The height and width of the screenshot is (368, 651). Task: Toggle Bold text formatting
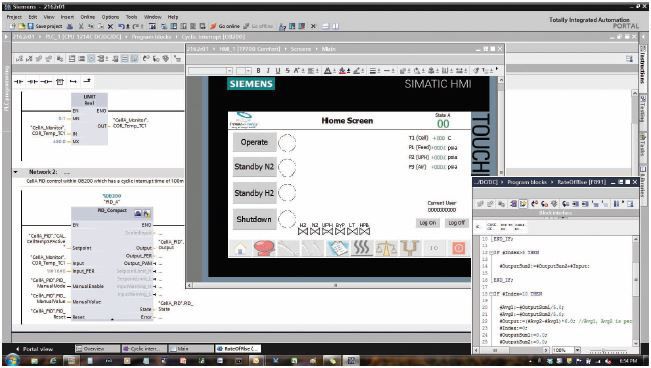[259, 71]
